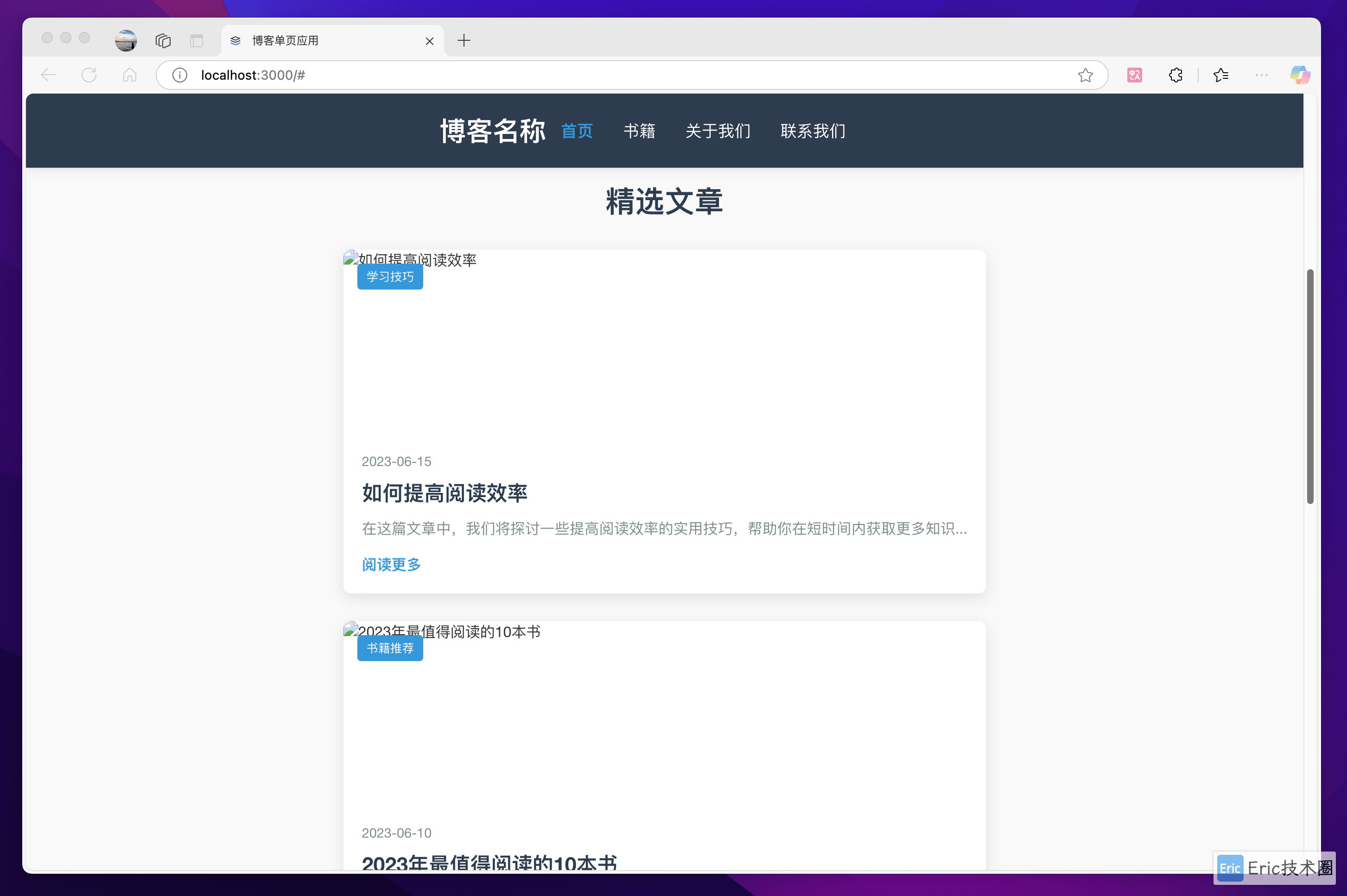Close the 博客单页应用 tab
The height and width of the screenshot is (896, 1347).
point(429,41)
